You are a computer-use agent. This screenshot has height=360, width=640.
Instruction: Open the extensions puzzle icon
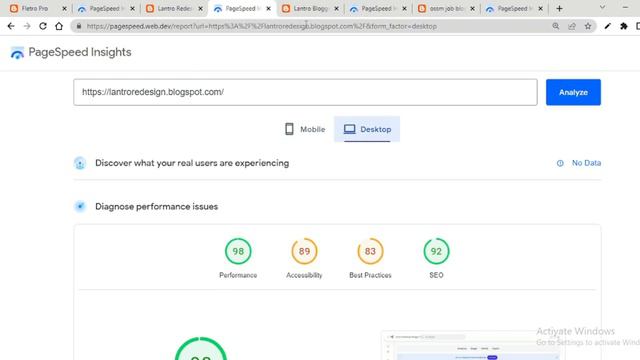coord(624,26)
